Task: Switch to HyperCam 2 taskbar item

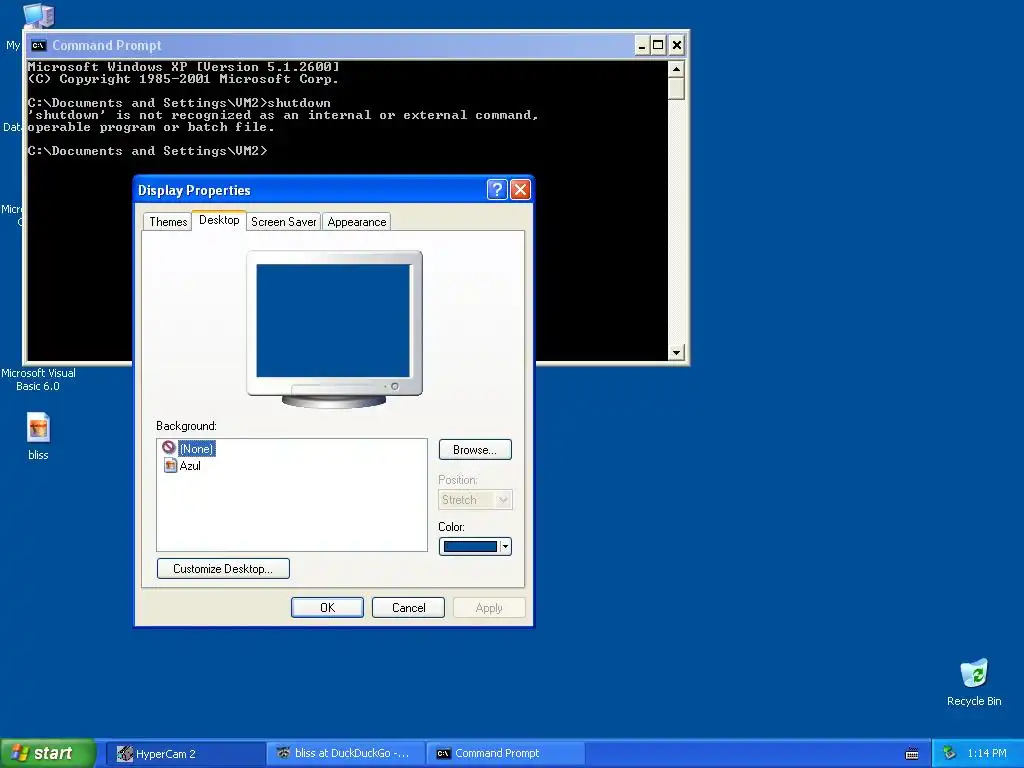Action: click(x=187, y=754)
